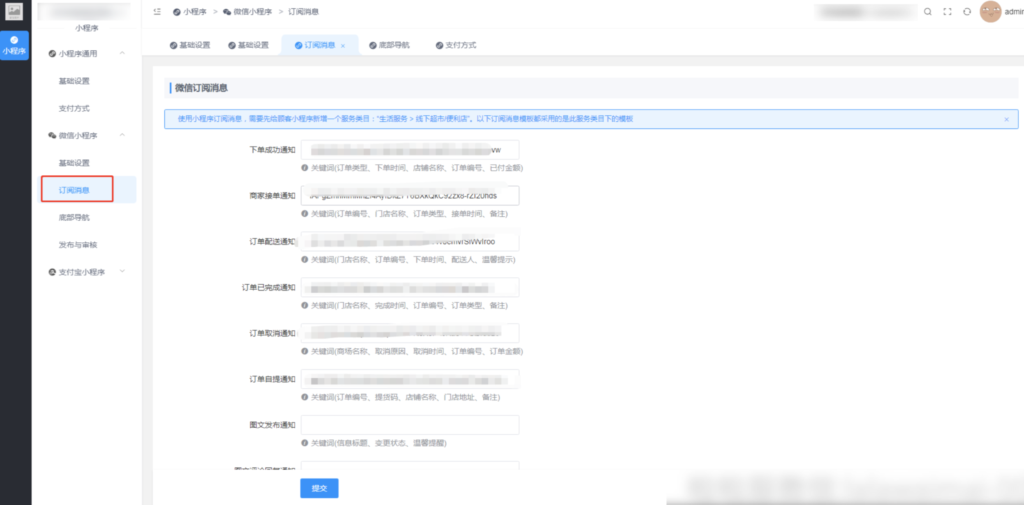1024x505 pixels.
Task: Select the blue 小程序 module button
Action: click(14, 45)
